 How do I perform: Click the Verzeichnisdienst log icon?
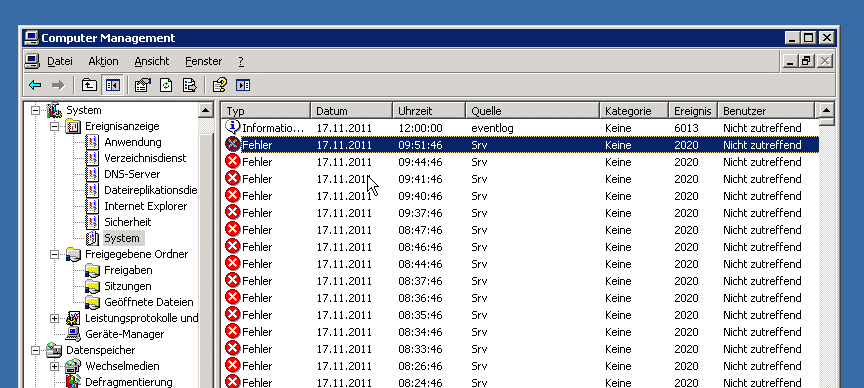pyautogui.click(x=93, y=158)
